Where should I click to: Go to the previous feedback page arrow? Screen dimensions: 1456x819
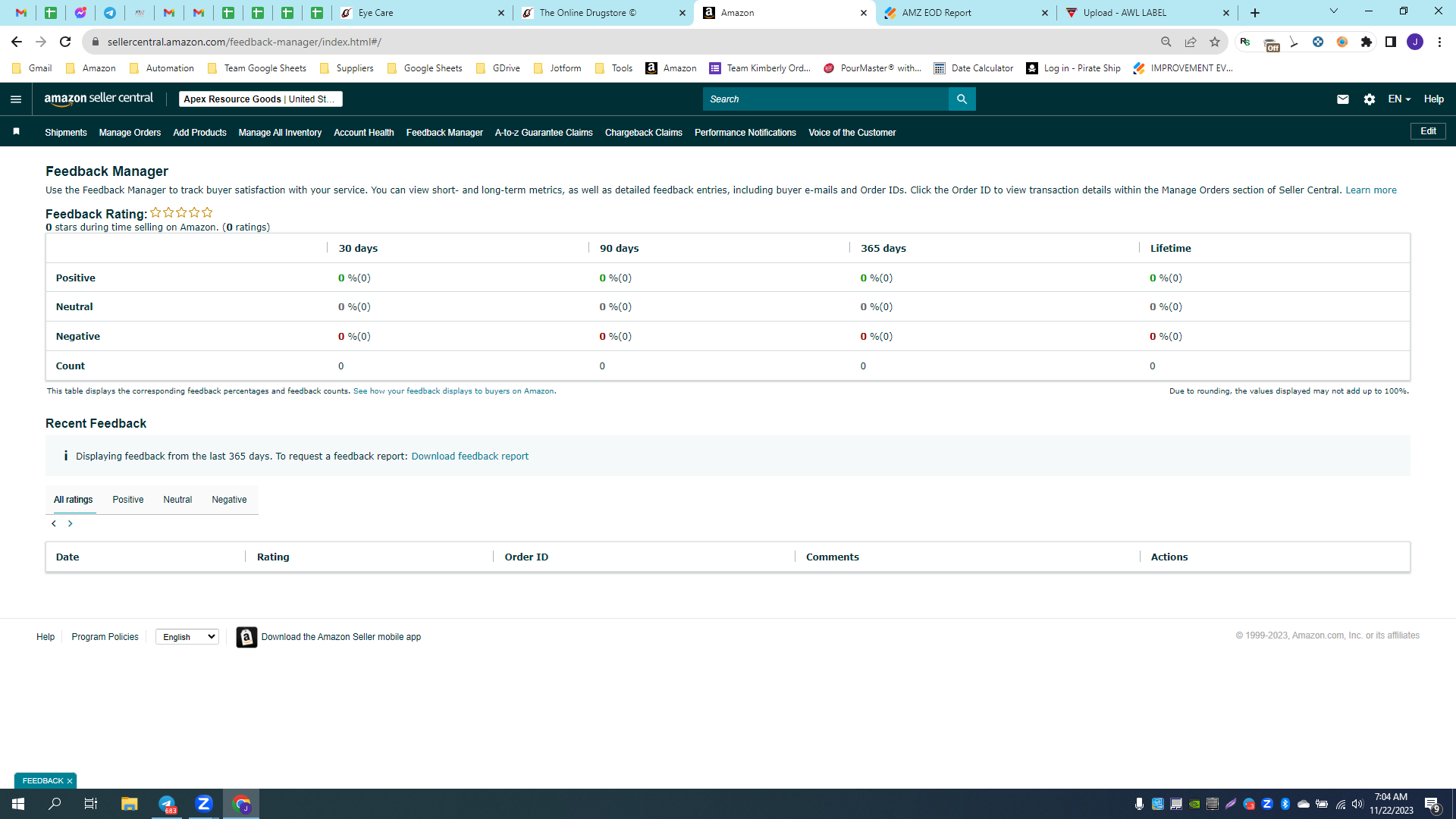(54, 524)
